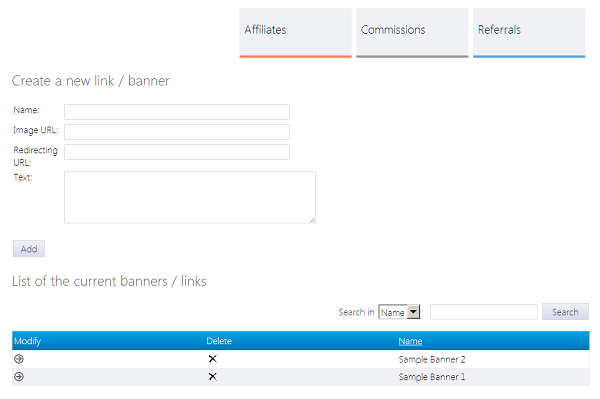Click the List of the current banners heading

pyautogui.click(x=109, y=281)
